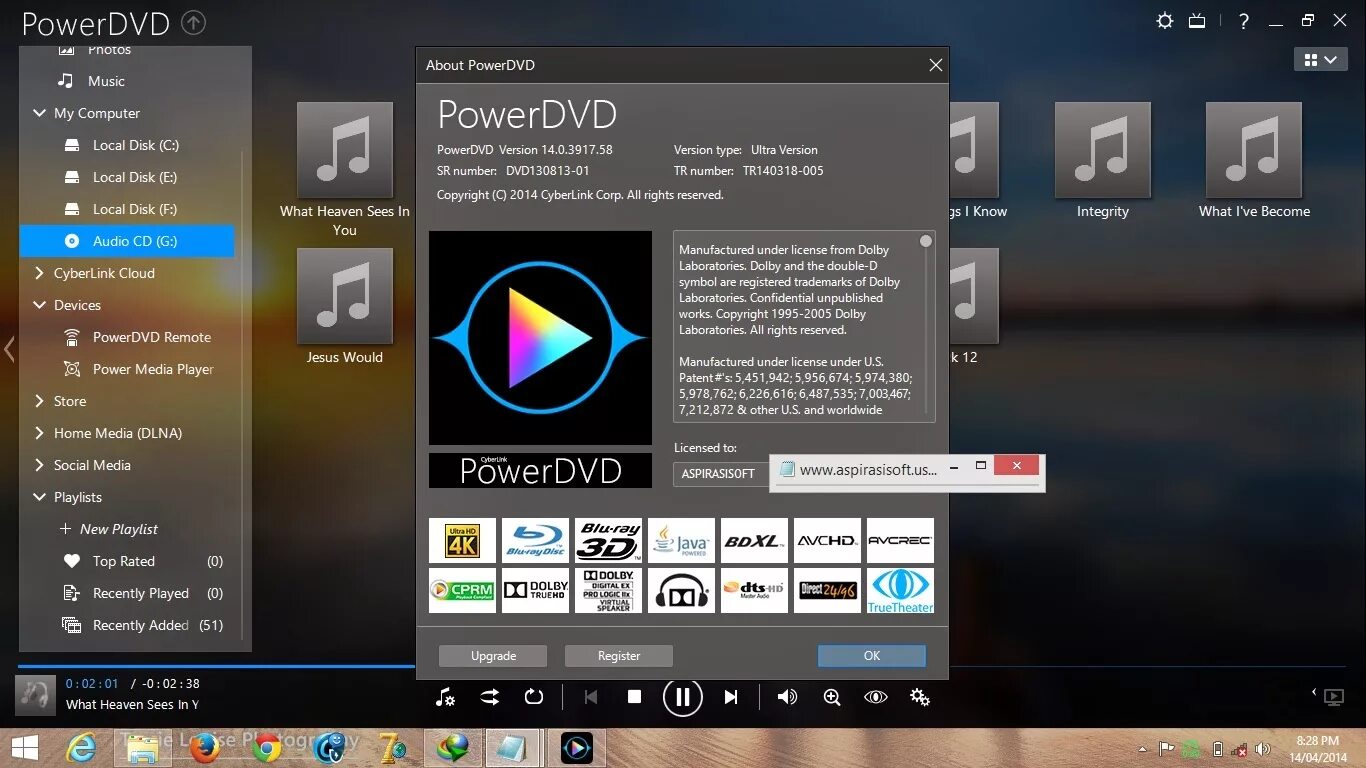Mute the volume speaker icon
The image size is (1366, 768).
(787, 697)
